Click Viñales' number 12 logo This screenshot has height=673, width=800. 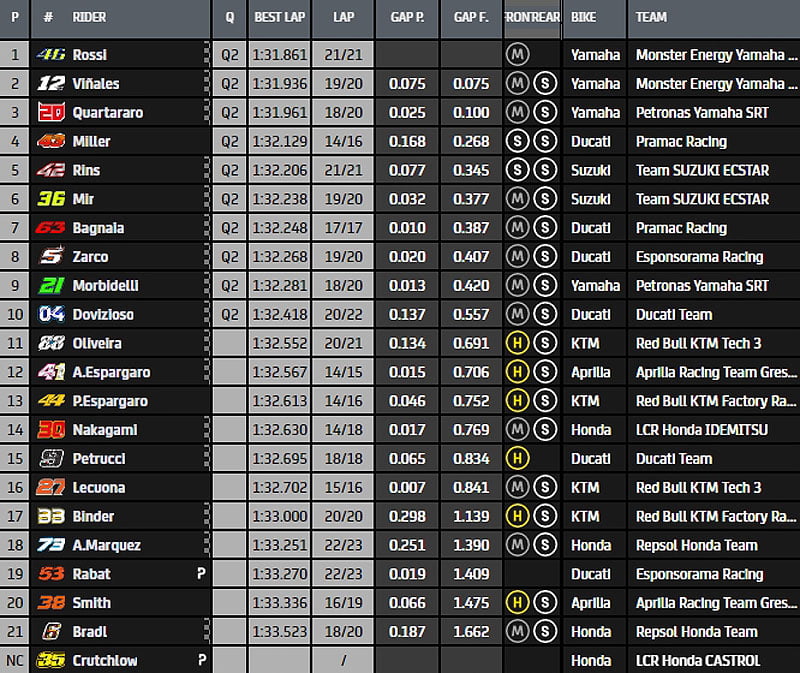point(51,83)
